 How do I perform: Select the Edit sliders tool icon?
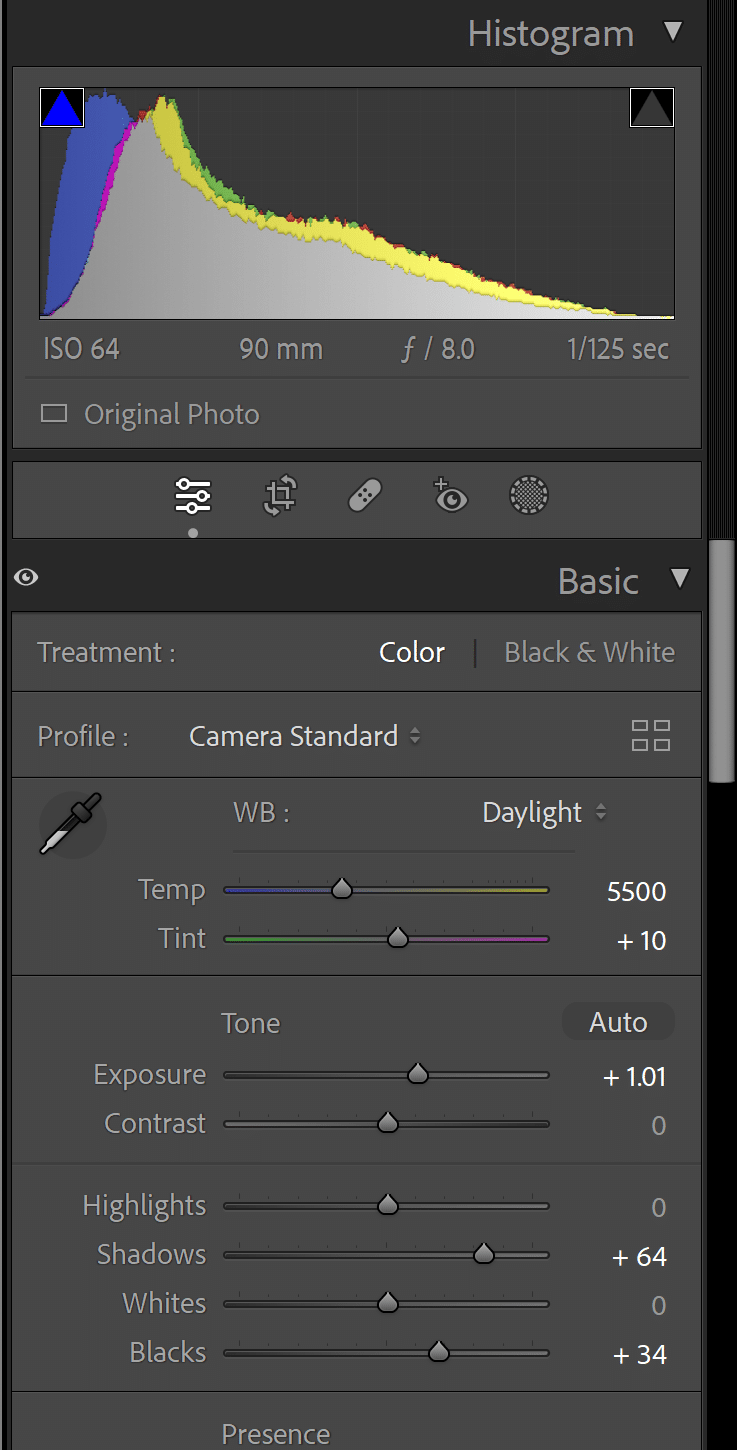coord(192,495)
